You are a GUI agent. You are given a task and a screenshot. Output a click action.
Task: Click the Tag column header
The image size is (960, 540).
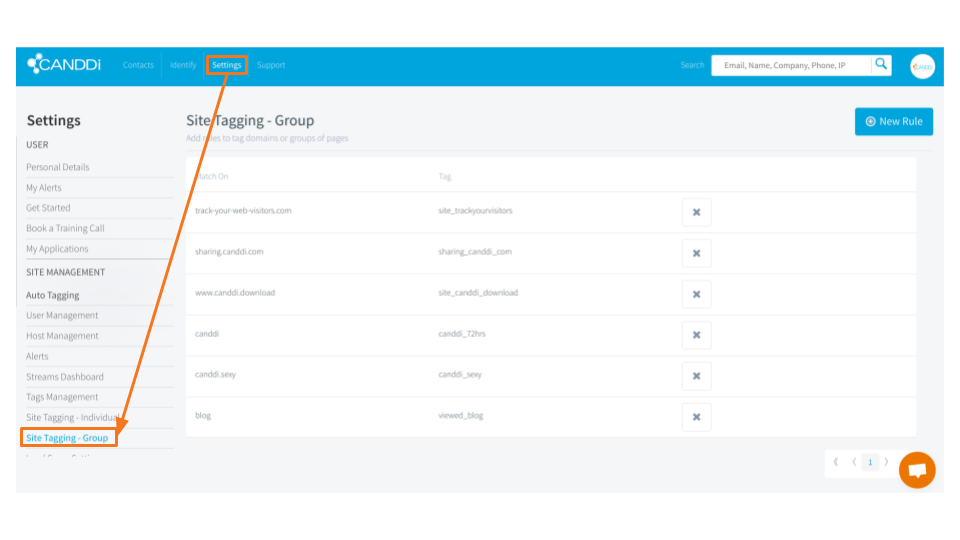point(444,176)
